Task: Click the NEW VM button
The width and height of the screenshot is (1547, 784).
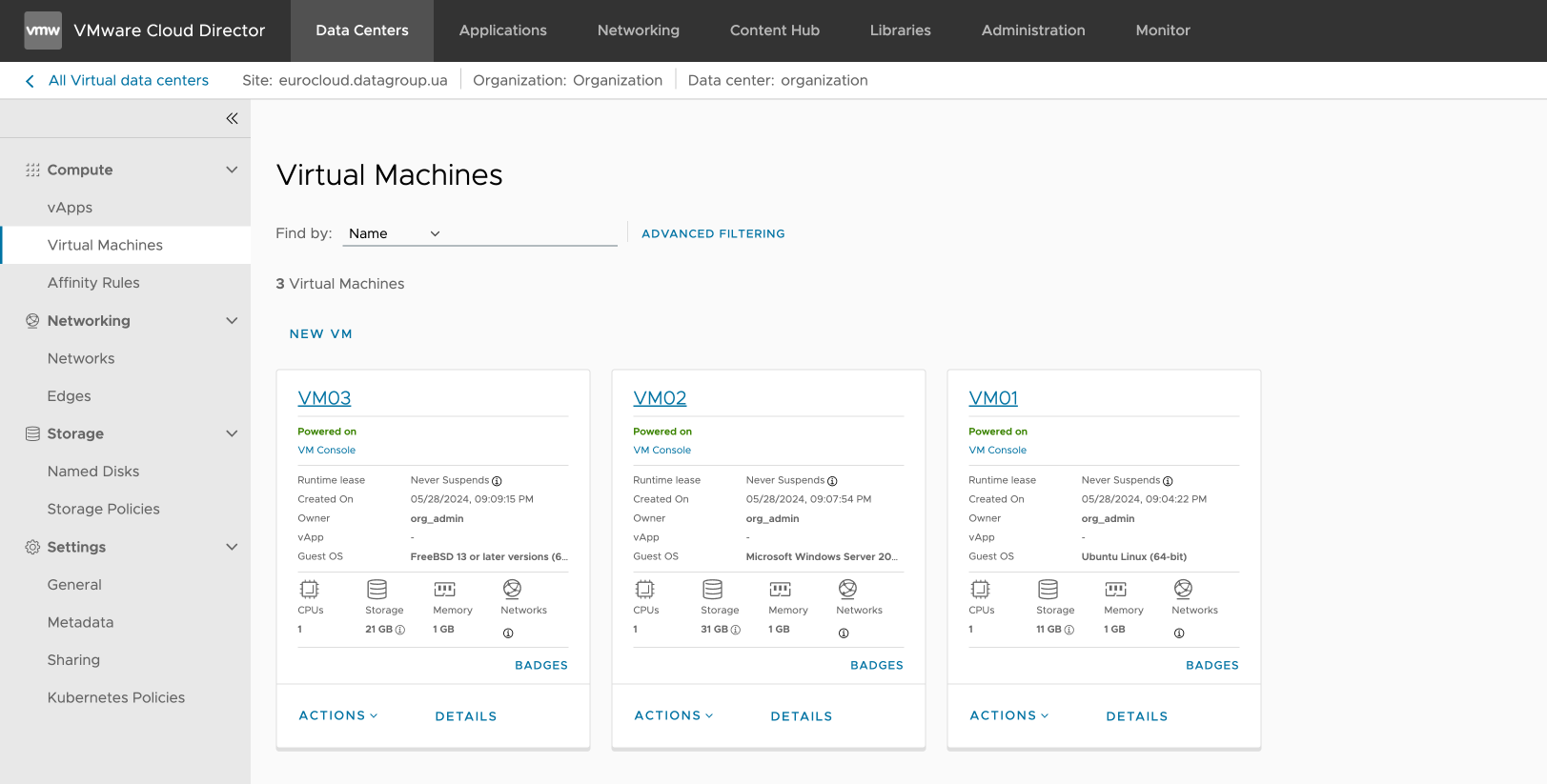Action: coord(321,334)
